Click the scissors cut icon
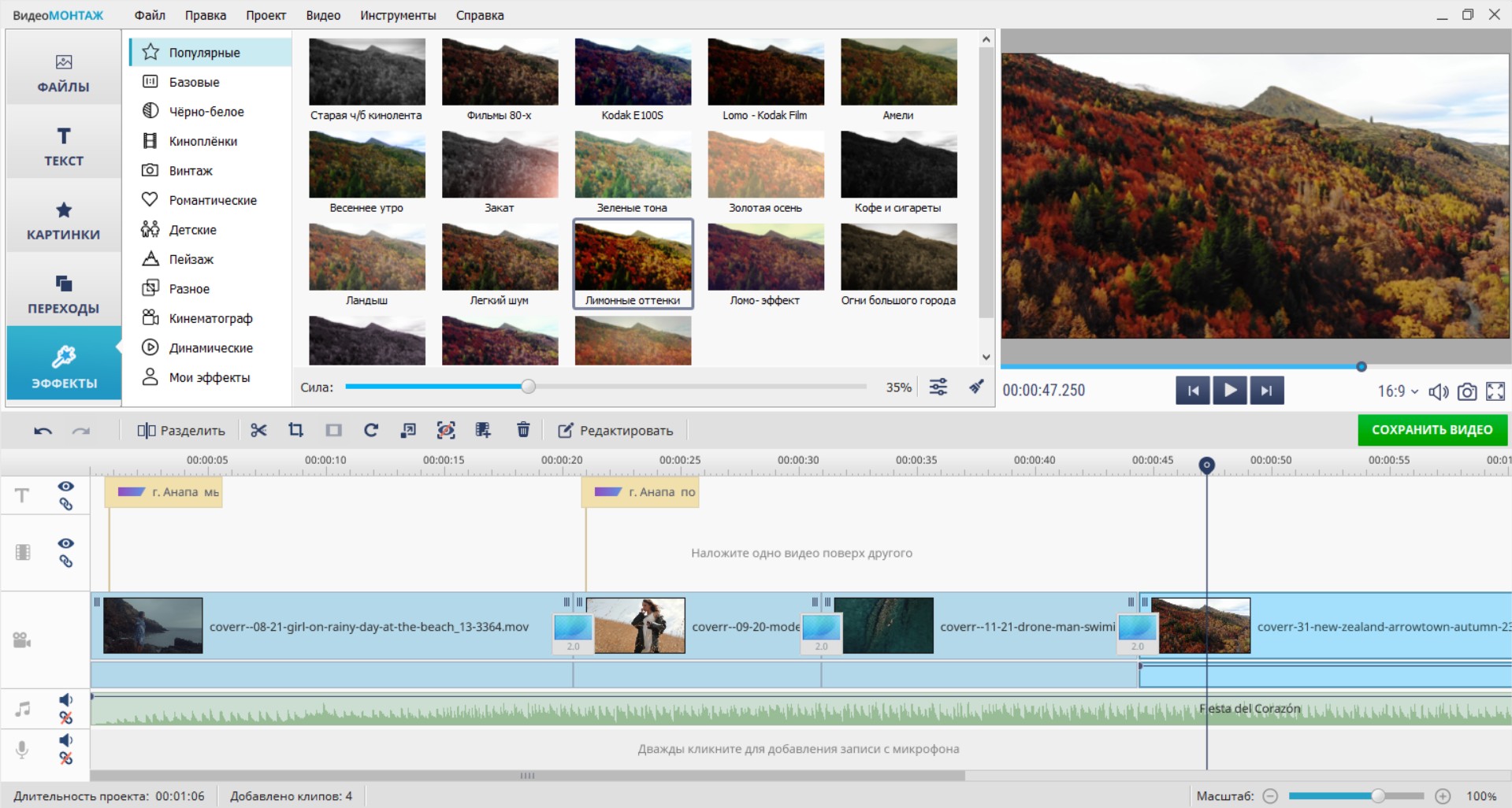1512x808 pixels. [258, 430]
